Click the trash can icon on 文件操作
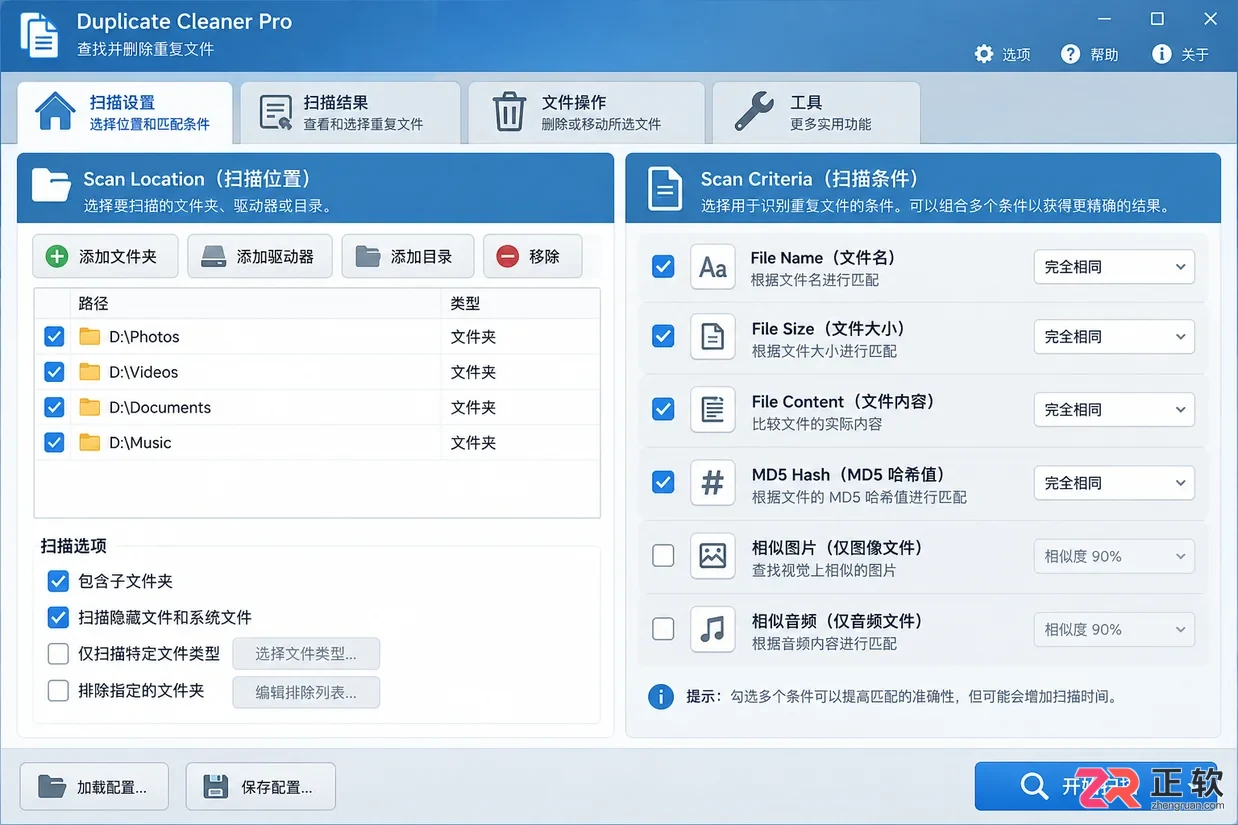Viewport: 1238px width, 825px height. pyautogui.click(x=509, y=112)
